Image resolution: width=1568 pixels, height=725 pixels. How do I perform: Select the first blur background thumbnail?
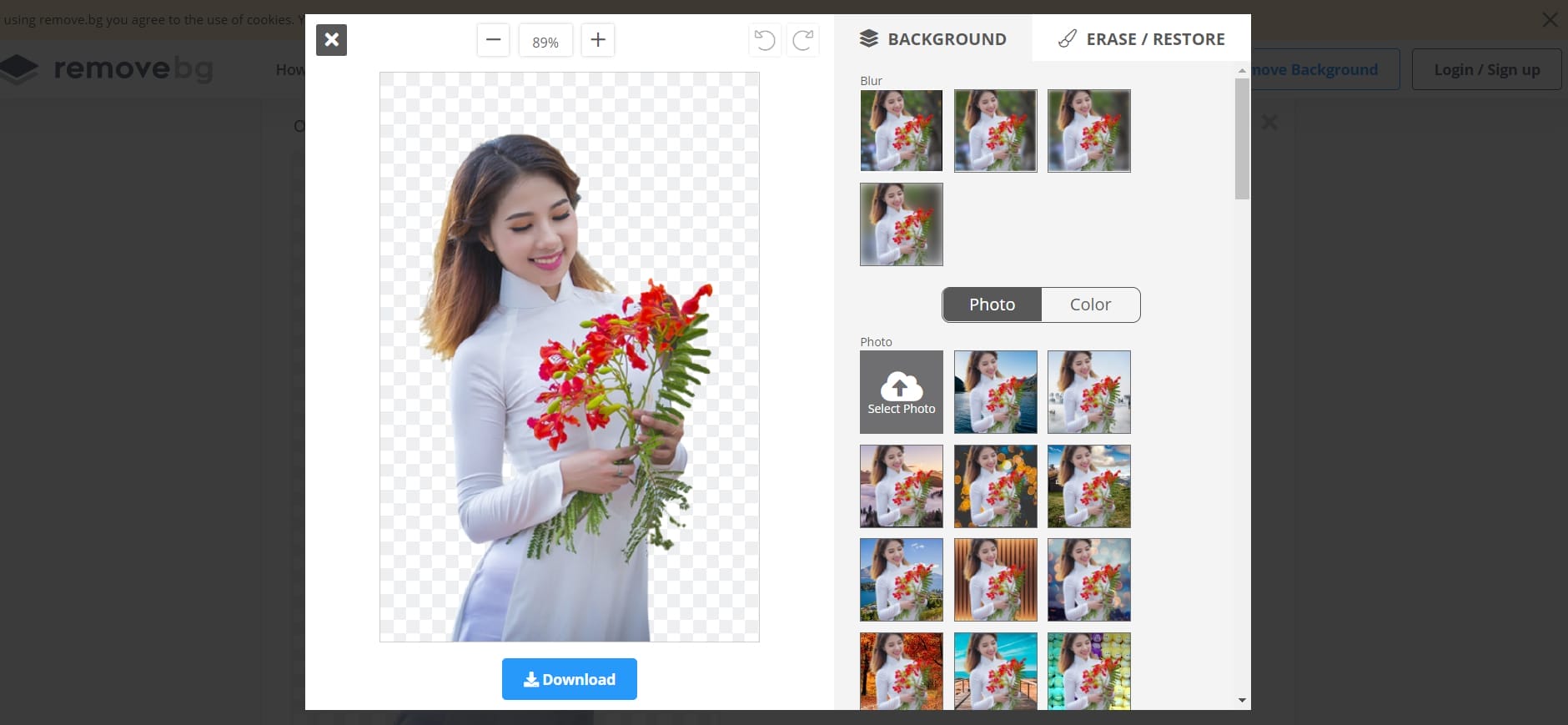[x=901, y=131]
